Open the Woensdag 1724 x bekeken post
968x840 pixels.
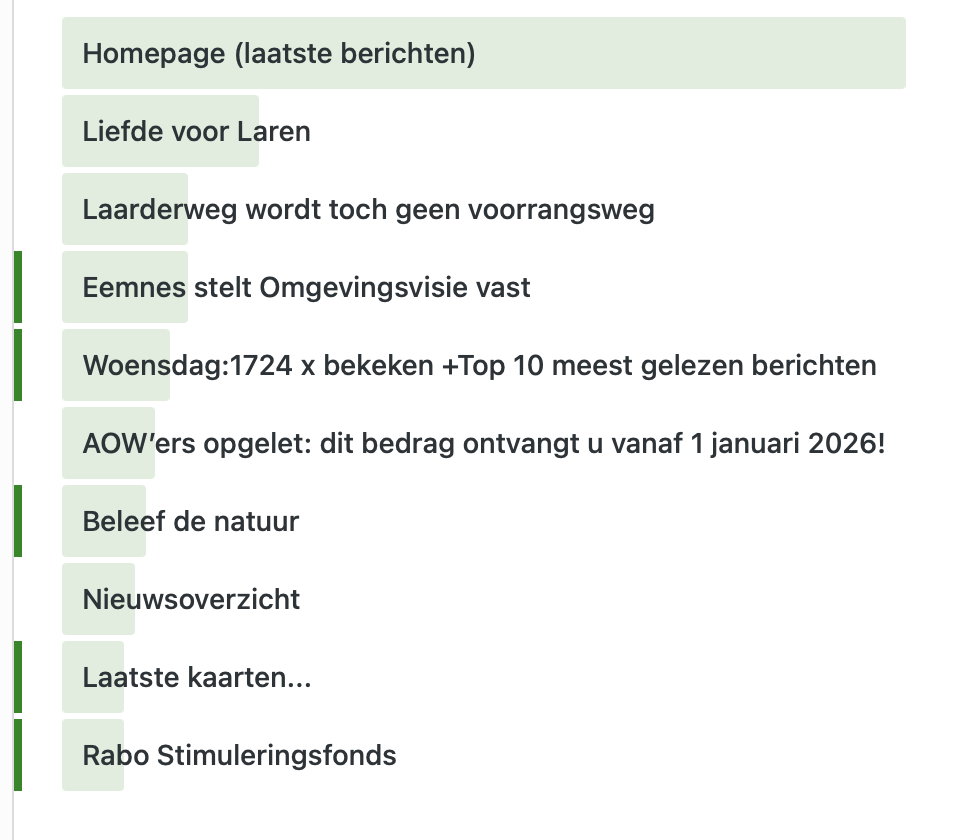(479, 365)
